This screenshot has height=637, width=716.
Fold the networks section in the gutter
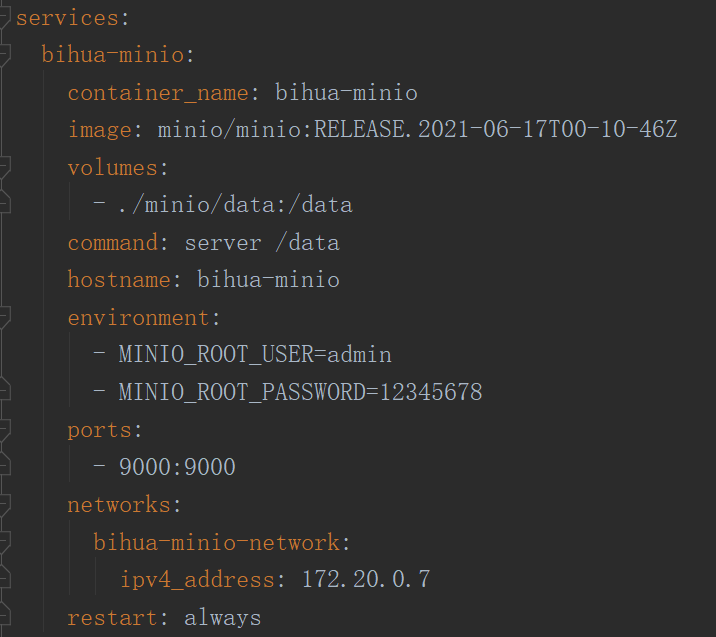tap(4, 505)
